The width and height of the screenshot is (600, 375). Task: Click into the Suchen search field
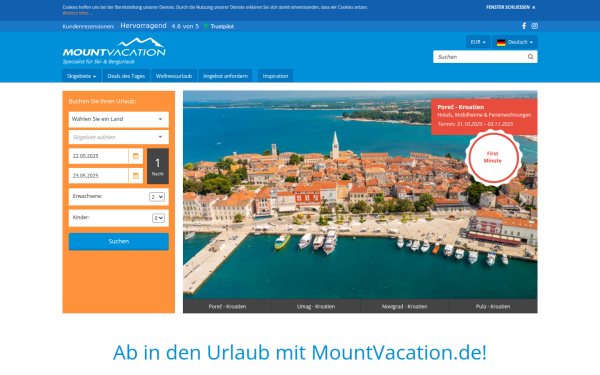tap(480, 57)
